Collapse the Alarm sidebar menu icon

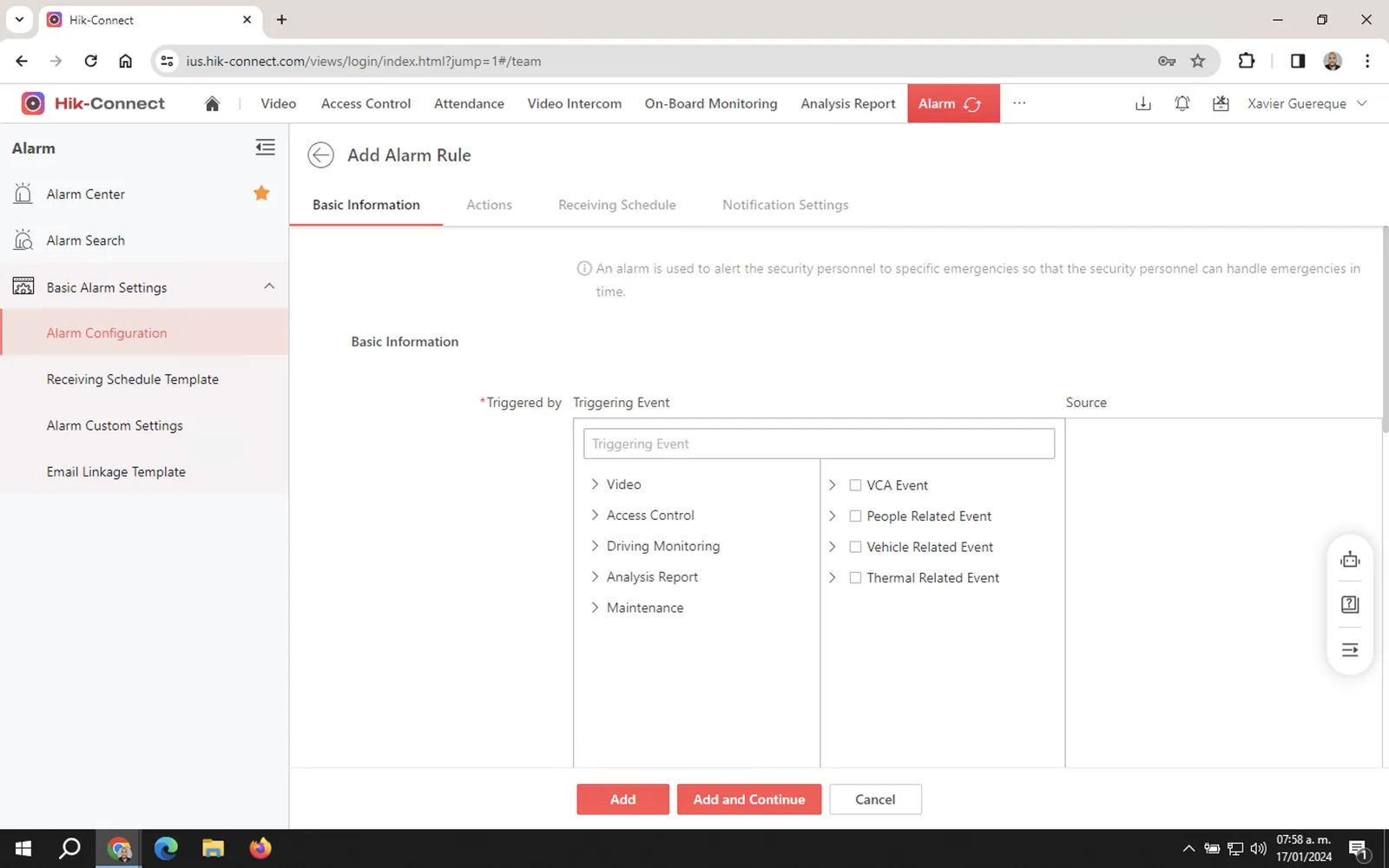(x=265, y=148)
